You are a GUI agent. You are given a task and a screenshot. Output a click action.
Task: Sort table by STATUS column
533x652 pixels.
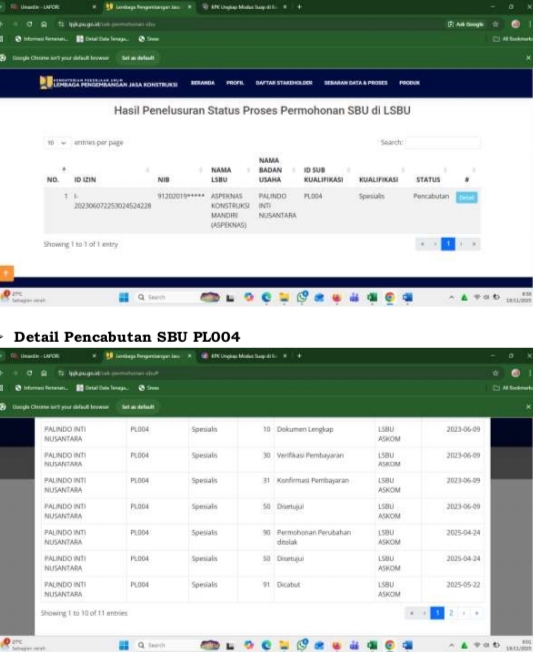(x=428, y=180)
